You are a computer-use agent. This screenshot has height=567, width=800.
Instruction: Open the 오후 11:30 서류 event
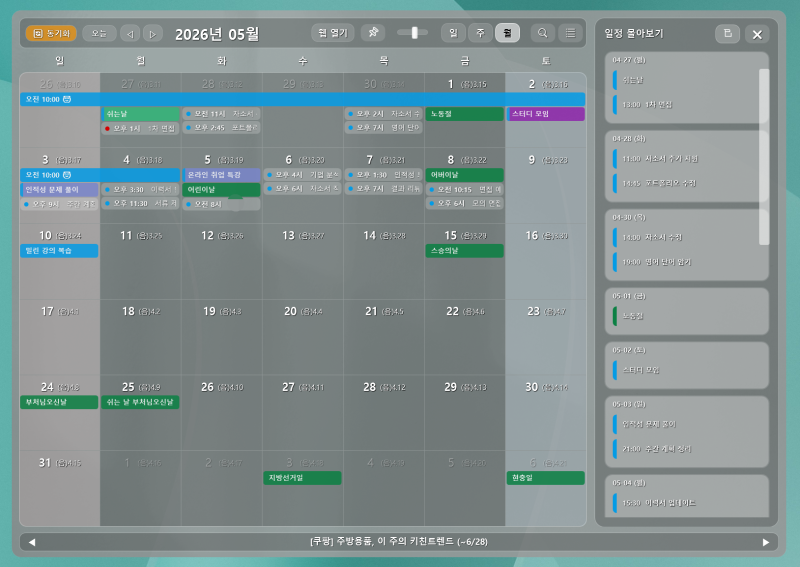tap(140, 203)
